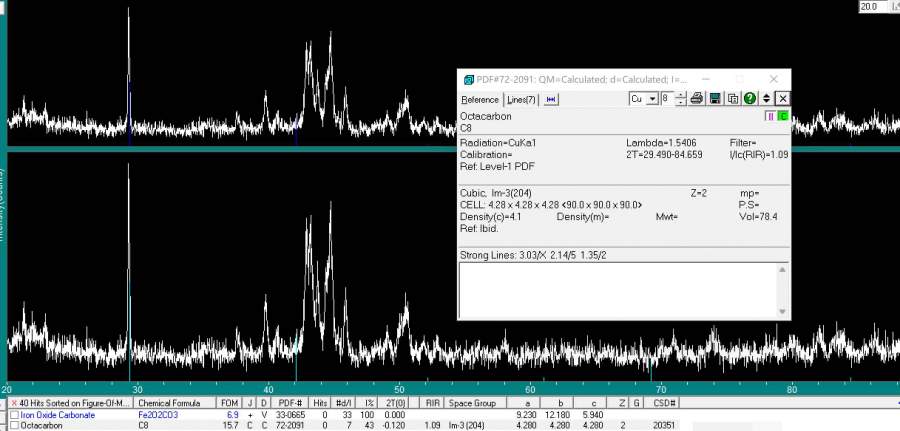Check the Iron Oxide Carbonate checkbox

click(15, 414)
